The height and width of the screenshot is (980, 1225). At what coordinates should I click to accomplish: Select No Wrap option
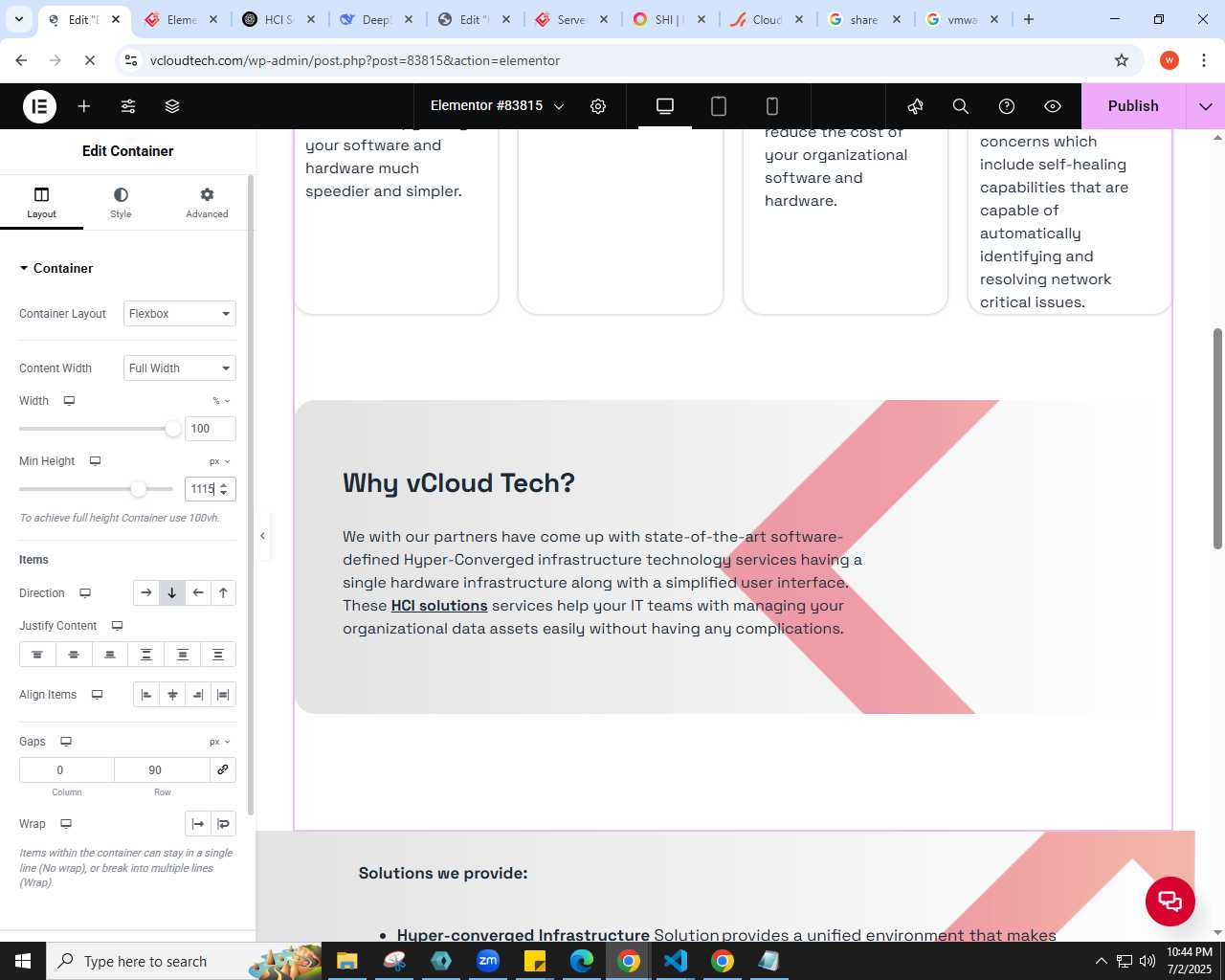click(197, 824)
